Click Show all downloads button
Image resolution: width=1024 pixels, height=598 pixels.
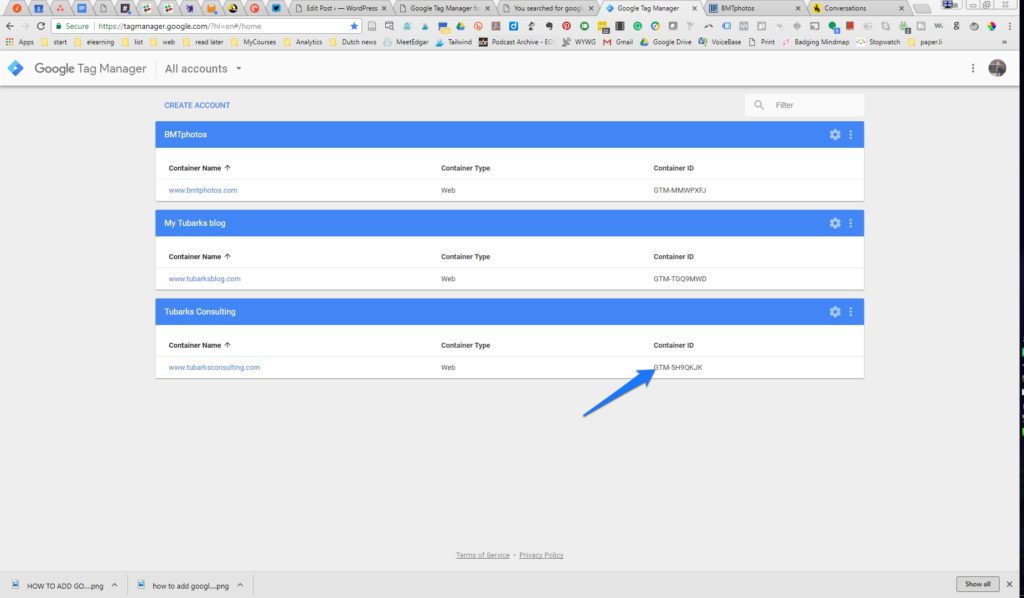coord(977,584)
